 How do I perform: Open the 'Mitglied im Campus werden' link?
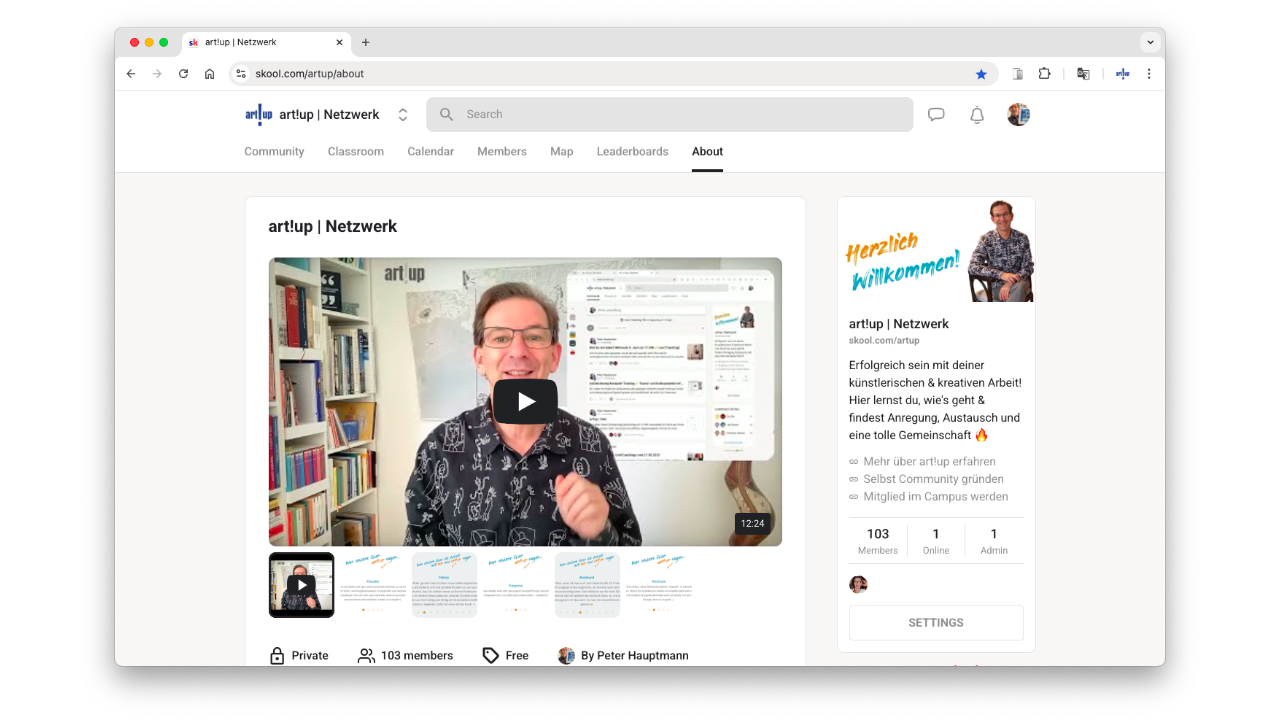935,497
